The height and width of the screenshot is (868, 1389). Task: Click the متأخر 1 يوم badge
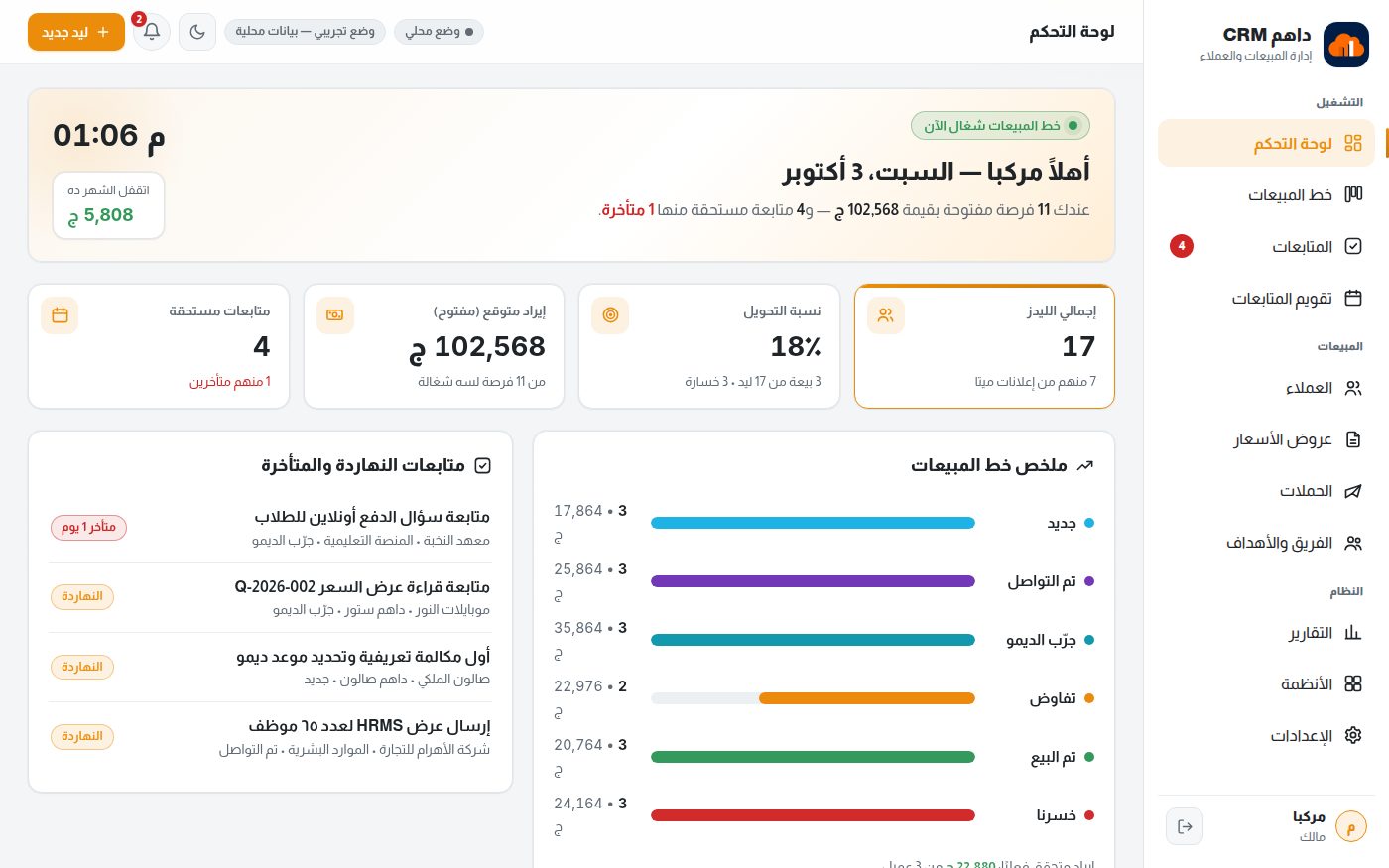(x=88, y=527)
